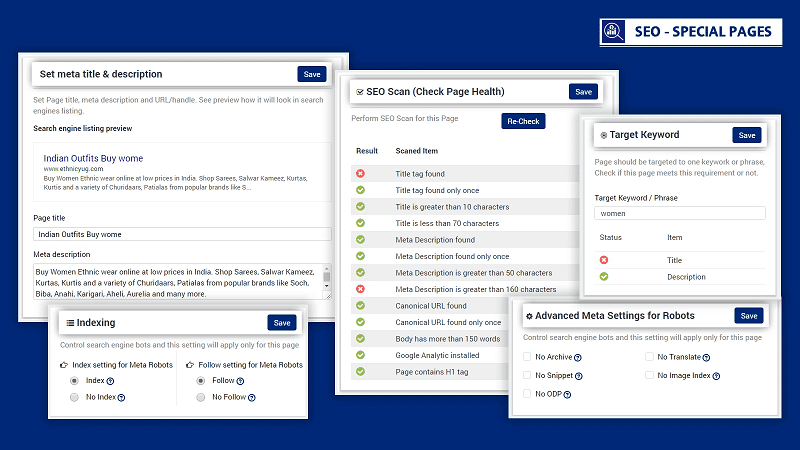Click the help icon beside No Translate
Image resolution: width=800 pixels, height=450 pixels.
tap(707, 357)
